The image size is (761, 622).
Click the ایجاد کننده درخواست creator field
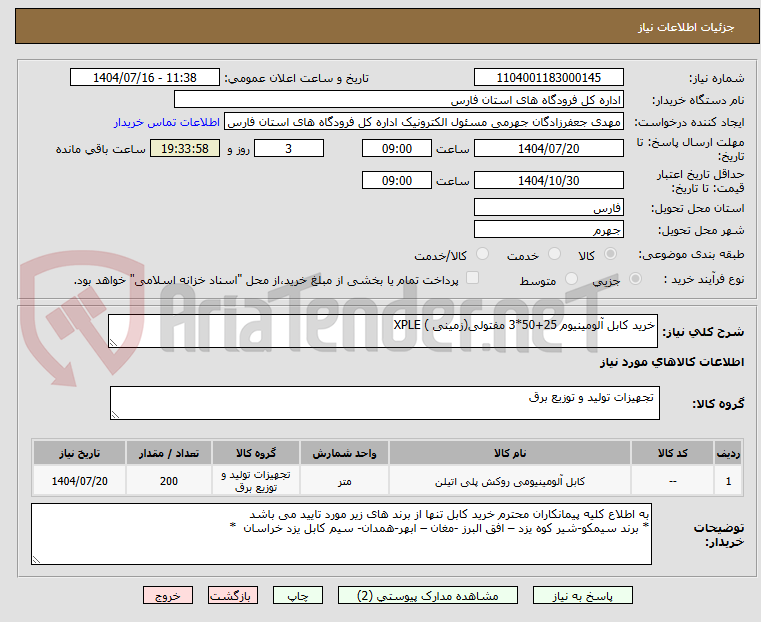pyautogui.click(x=423, y=122)
